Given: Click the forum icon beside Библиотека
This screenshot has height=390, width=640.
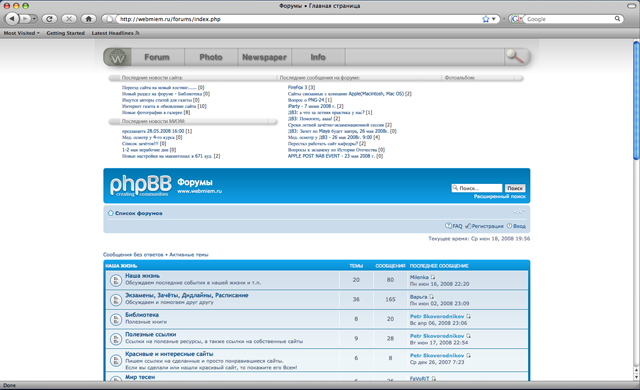Looking at the screenshot, I should [x=116, y=319].
